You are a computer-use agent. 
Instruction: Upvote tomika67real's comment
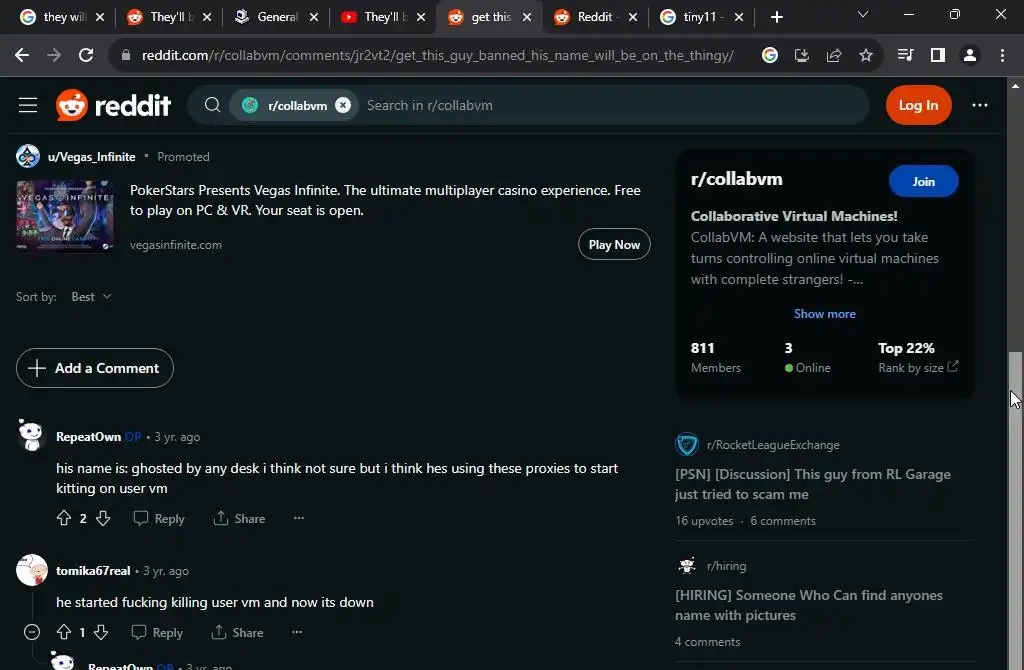click(x=63, y=632)
